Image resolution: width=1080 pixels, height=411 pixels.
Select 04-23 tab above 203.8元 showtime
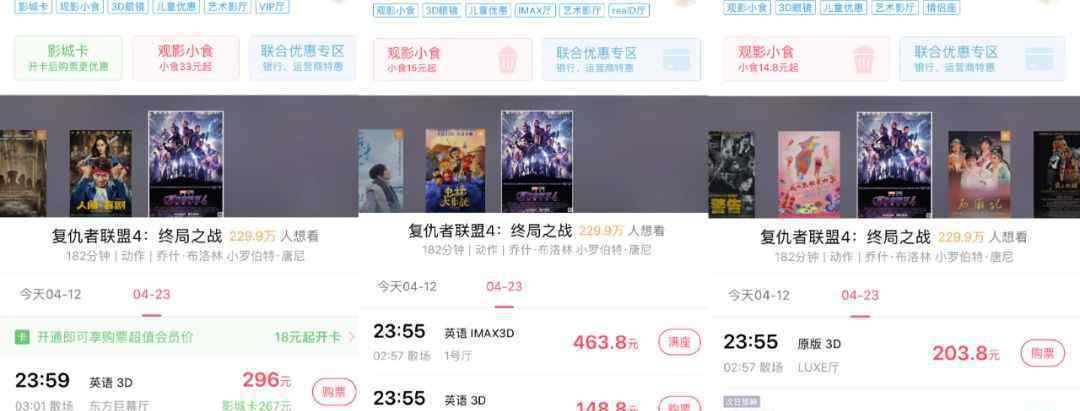(x=860, y=295)
